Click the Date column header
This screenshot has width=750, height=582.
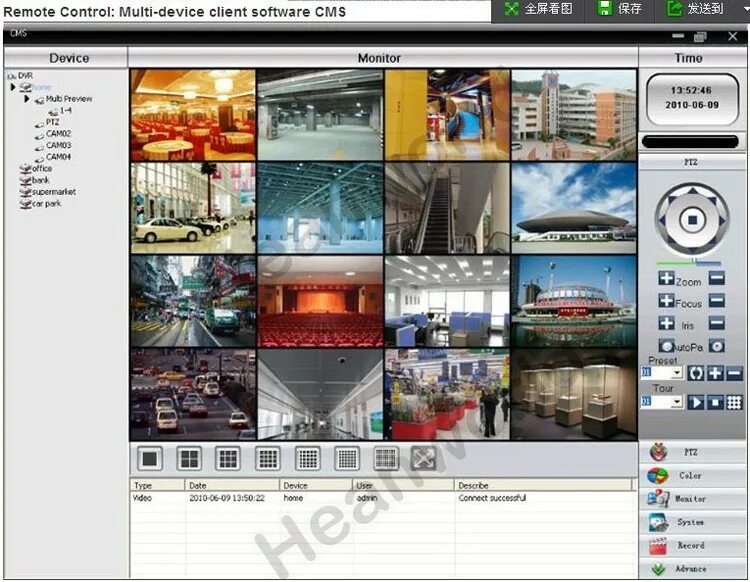[232, 485]
